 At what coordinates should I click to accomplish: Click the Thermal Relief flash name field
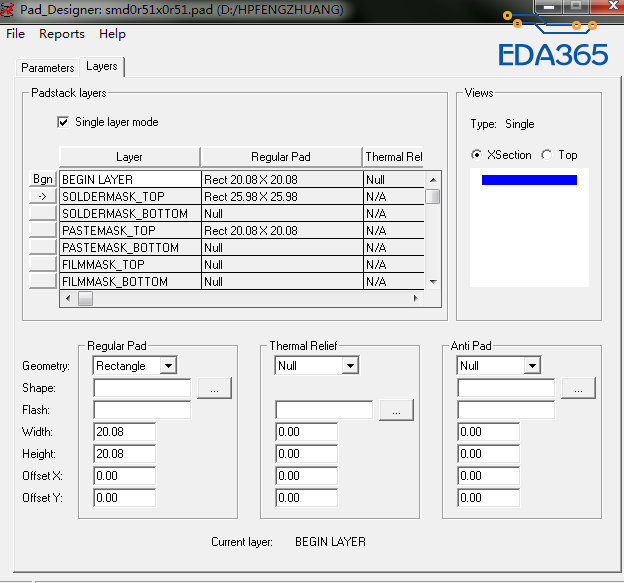[x=324, y=410]
